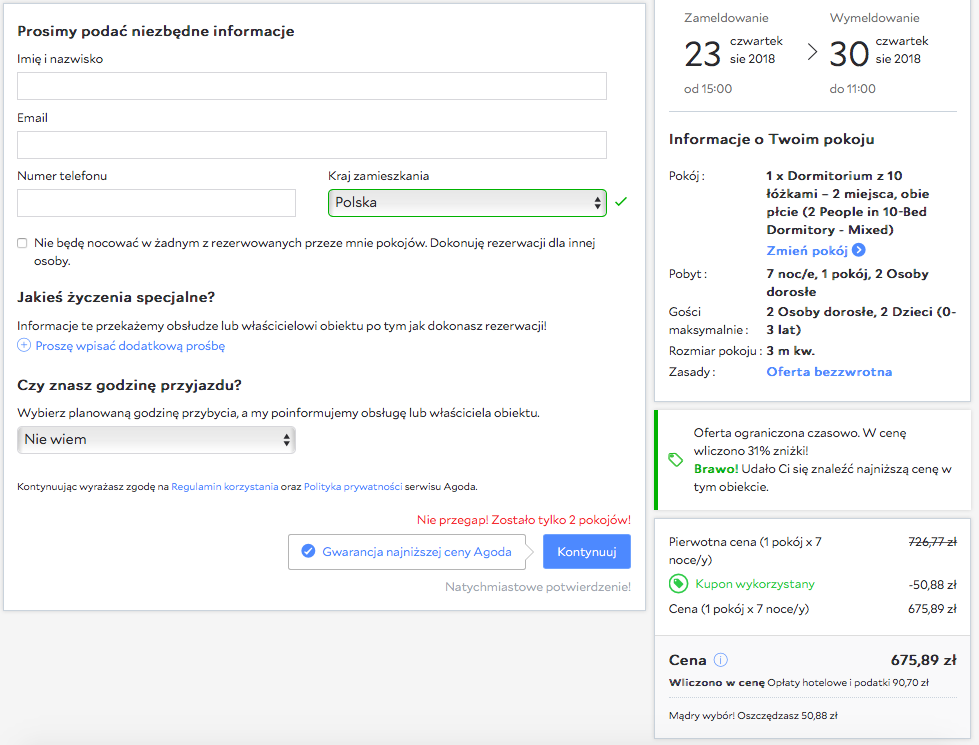This screenshot has height=745, width=979.
Task: Focus the Email input field
Action: [312, 145]
